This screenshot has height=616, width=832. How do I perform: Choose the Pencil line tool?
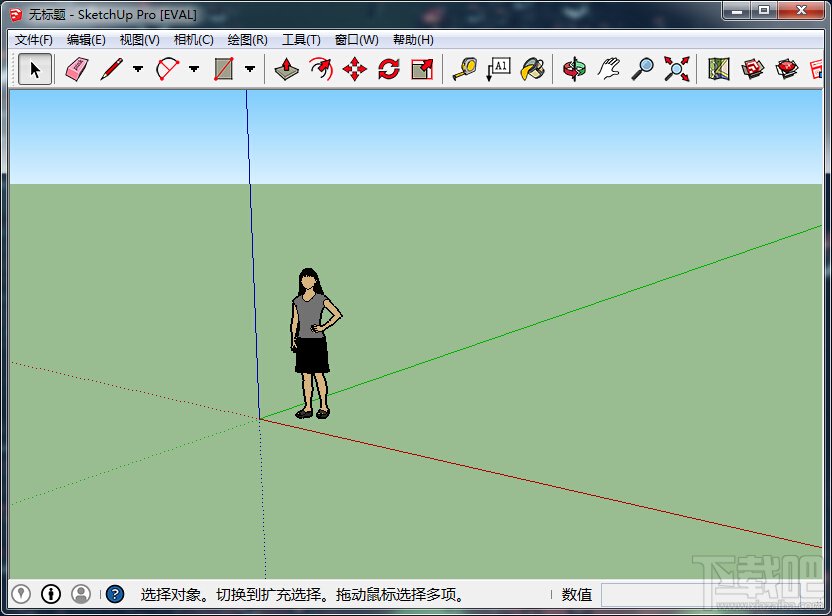[112, 69]
